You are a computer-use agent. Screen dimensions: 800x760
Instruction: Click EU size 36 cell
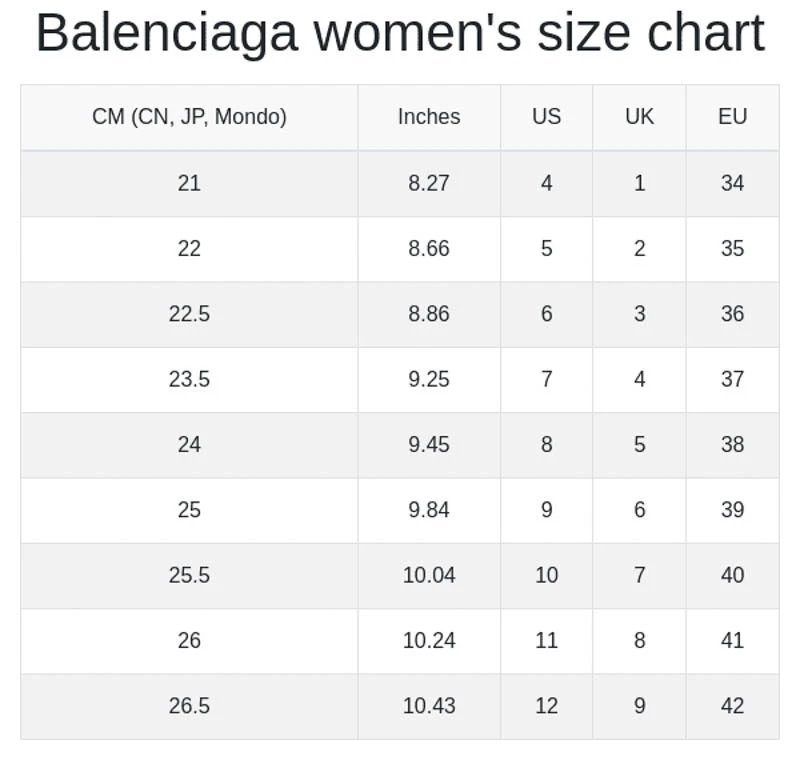point(732,314)
